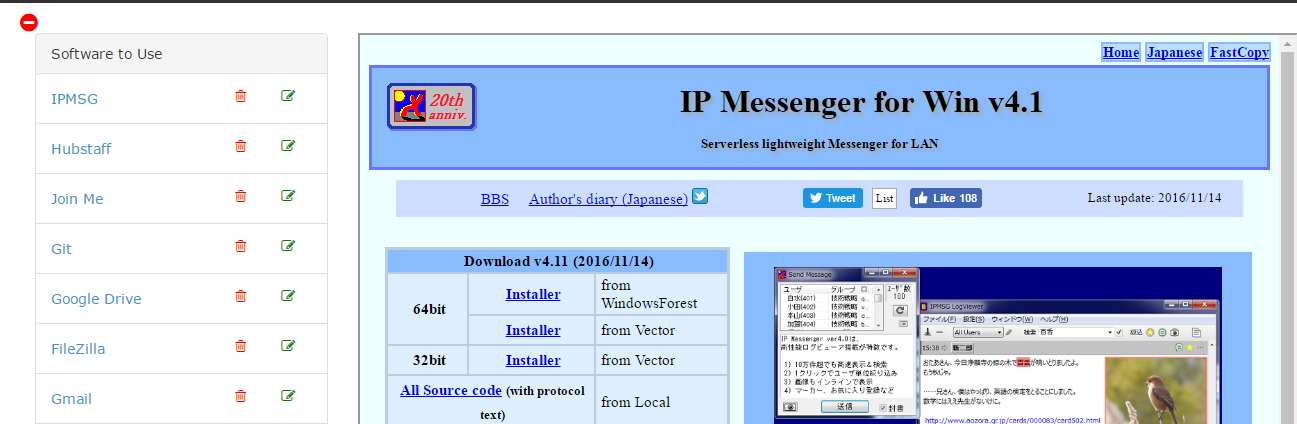1297x424 pixels.
Task: Open the FileZilla software link
Action: tap(78, 349)
